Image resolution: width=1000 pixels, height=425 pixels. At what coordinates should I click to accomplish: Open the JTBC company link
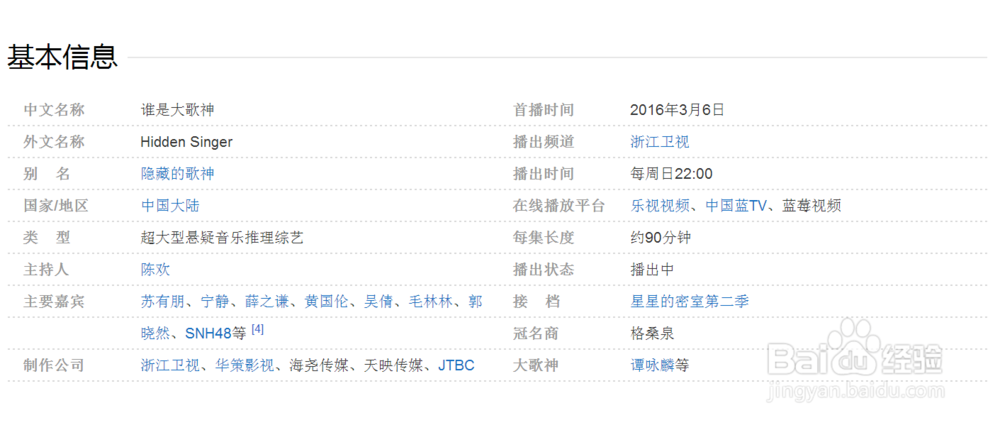point(456,365)
